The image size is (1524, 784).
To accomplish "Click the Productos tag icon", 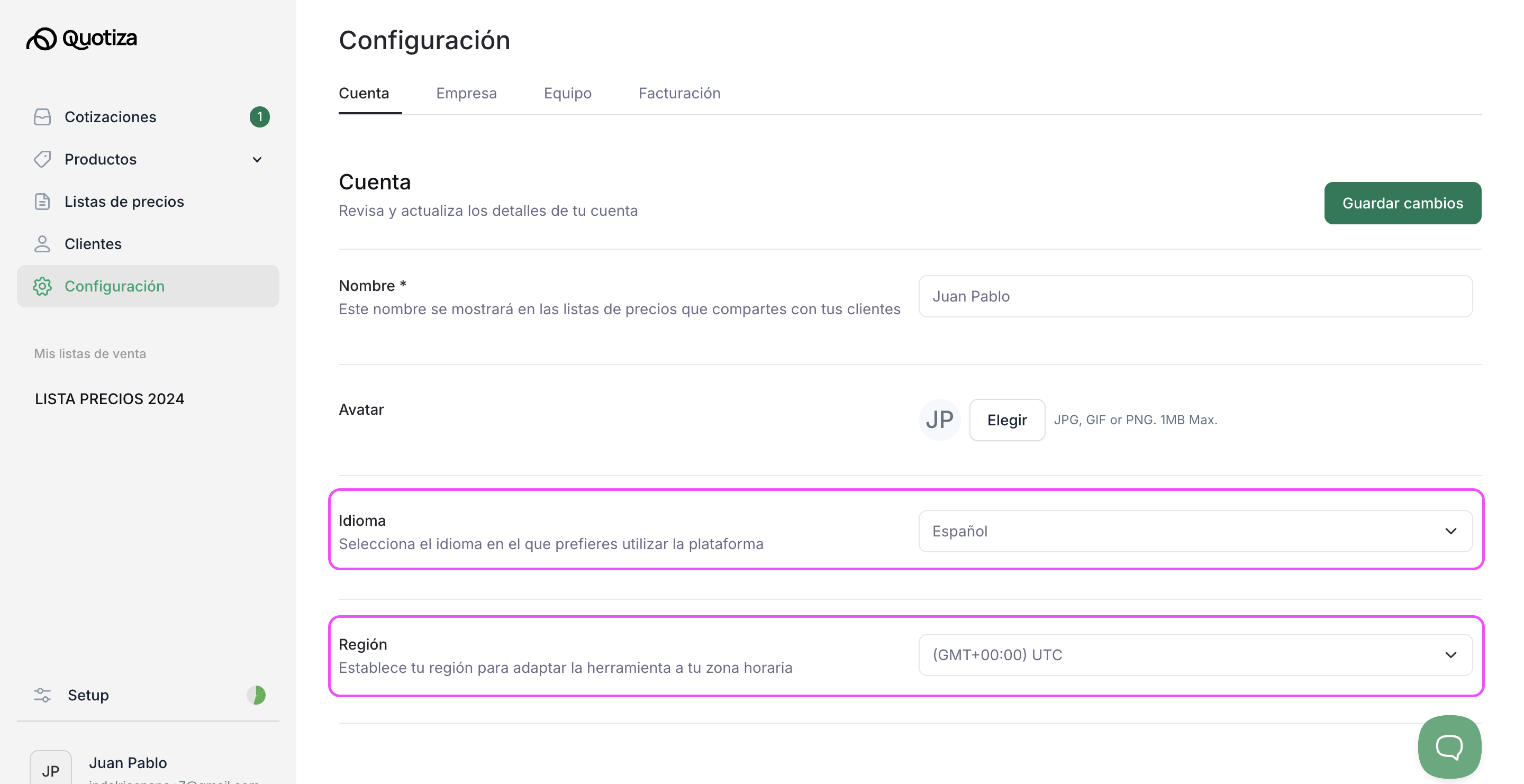I will pos(42,159).
